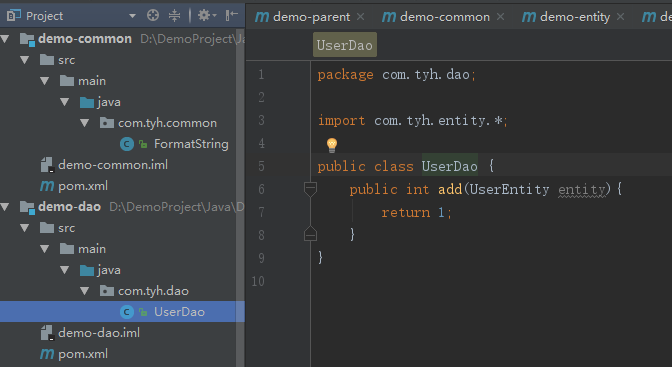The width and height of the screenshot is (672, 367).
Task: Click the fold end marker on line 8
Action: [x=310, y=234]
